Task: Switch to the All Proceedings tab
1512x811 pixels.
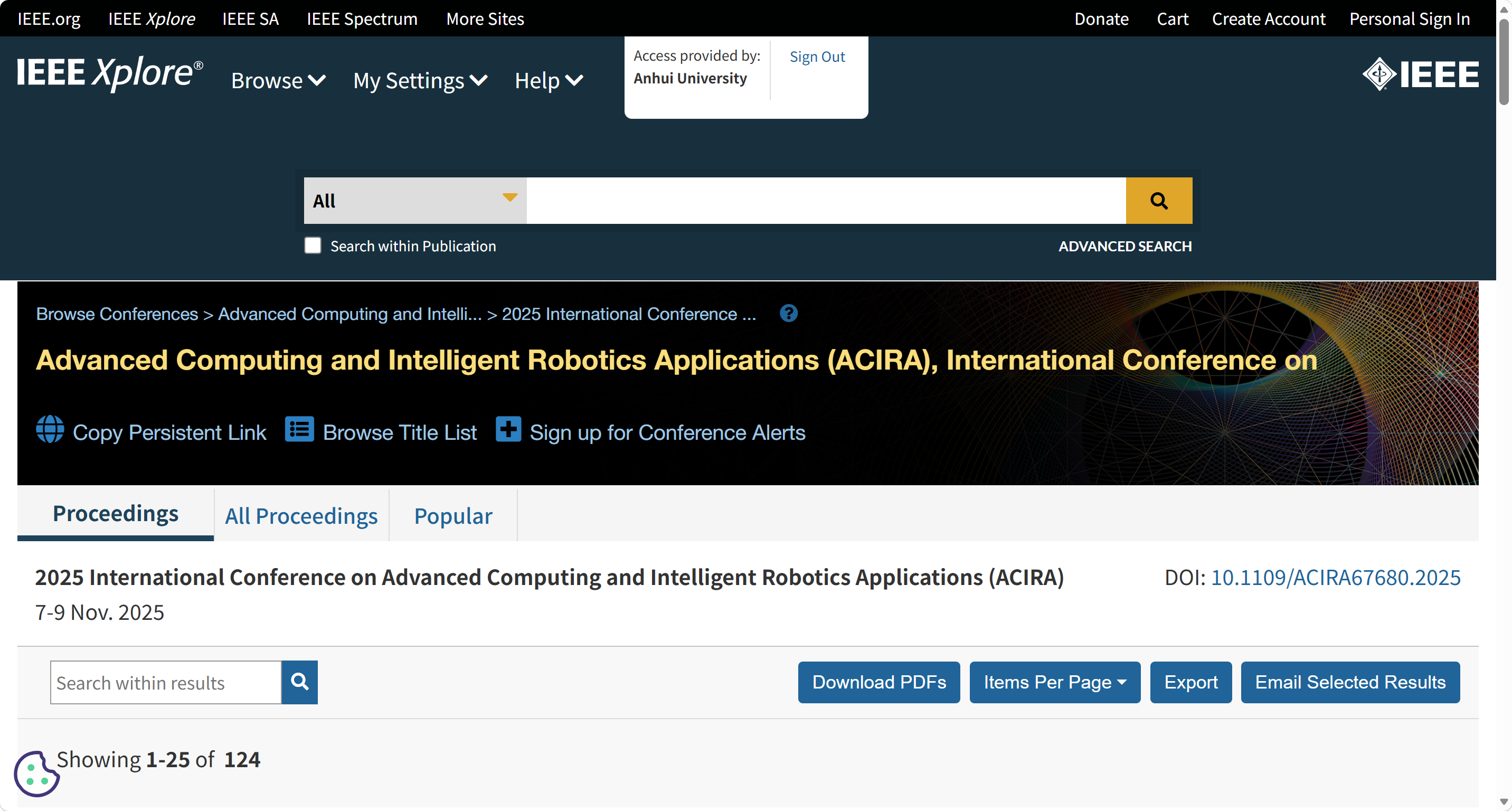Action: click(x=301, y=516)
